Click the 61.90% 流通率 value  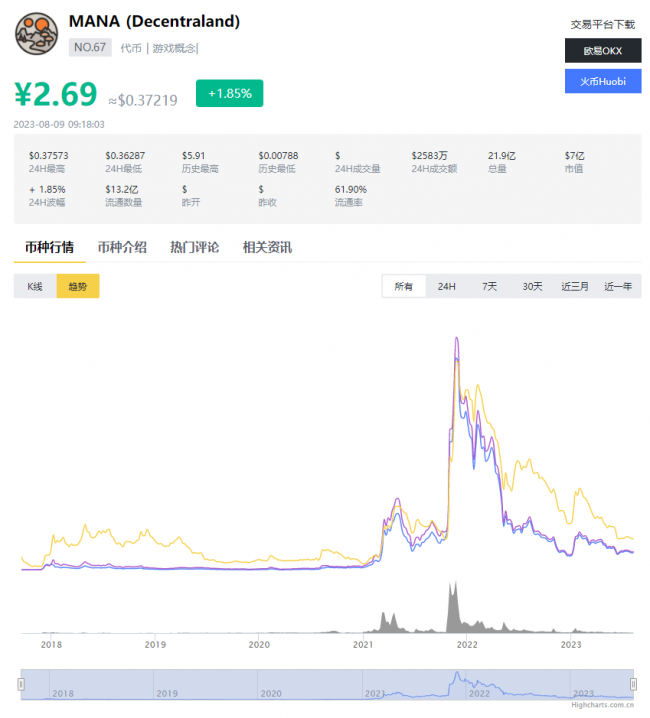[x=351, y=190]
